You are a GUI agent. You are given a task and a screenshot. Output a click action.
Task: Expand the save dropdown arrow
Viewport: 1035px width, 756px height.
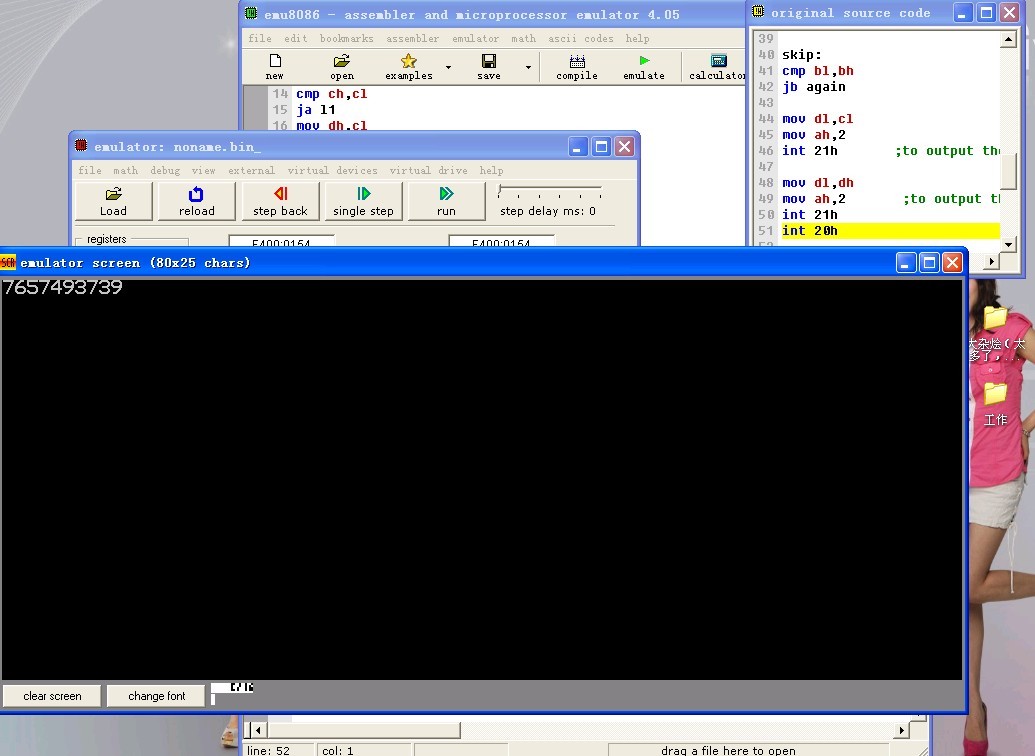pyautogui.click(x=528, y=68)
